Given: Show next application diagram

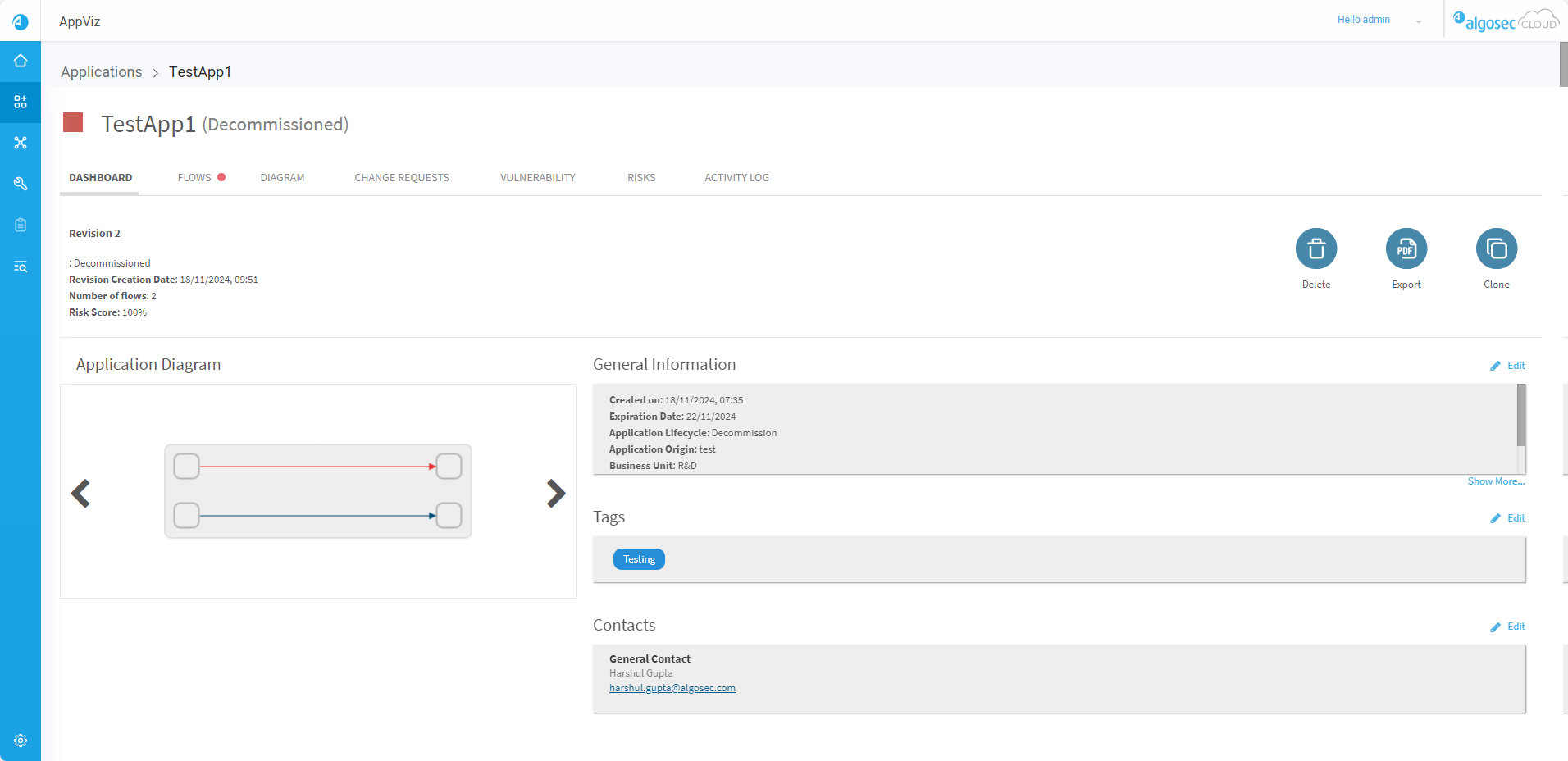Looking at the screenshot, I should (555, 493).
